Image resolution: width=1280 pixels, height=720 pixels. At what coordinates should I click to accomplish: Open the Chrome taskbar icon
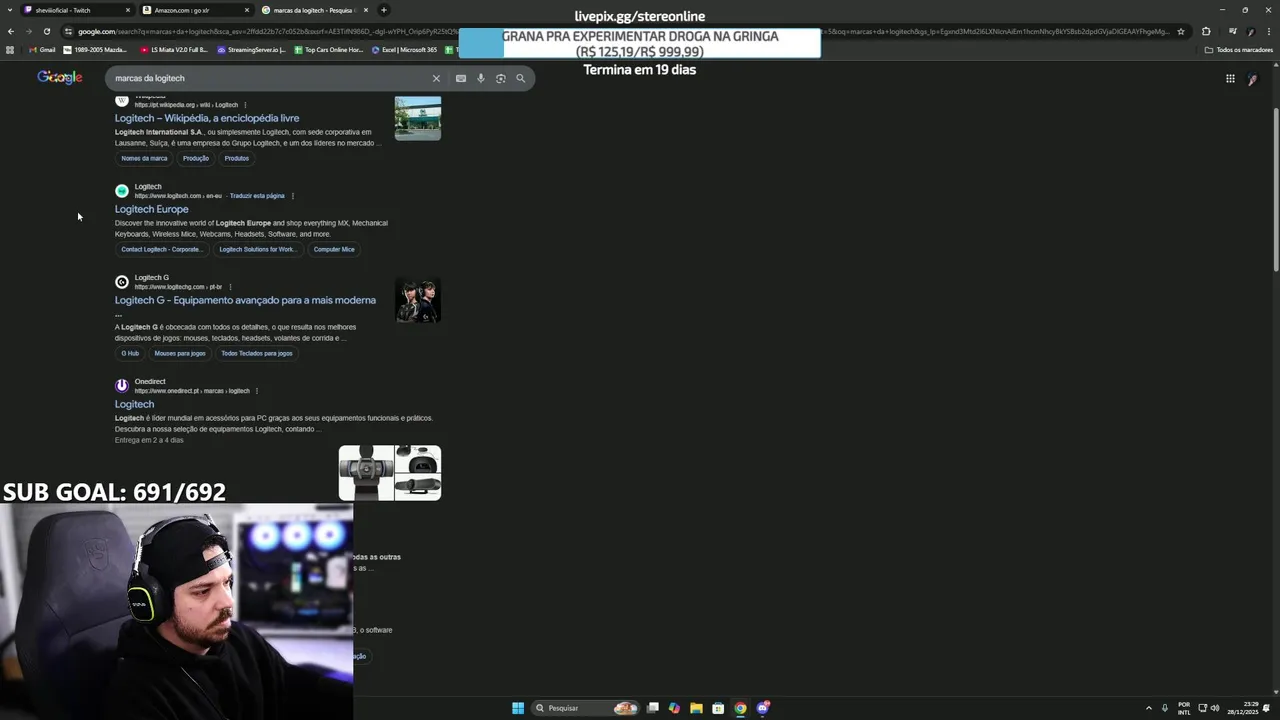(x=740, y=708)
